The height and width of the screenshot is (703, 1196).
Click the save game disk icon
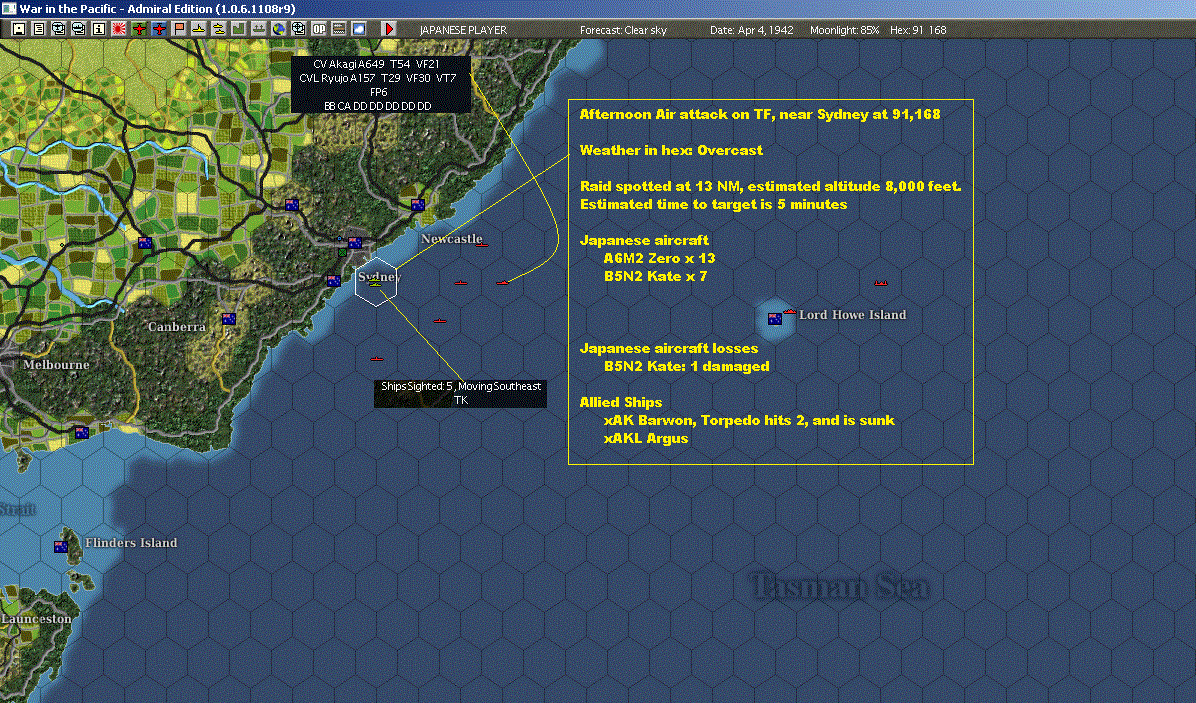(19, 29)
